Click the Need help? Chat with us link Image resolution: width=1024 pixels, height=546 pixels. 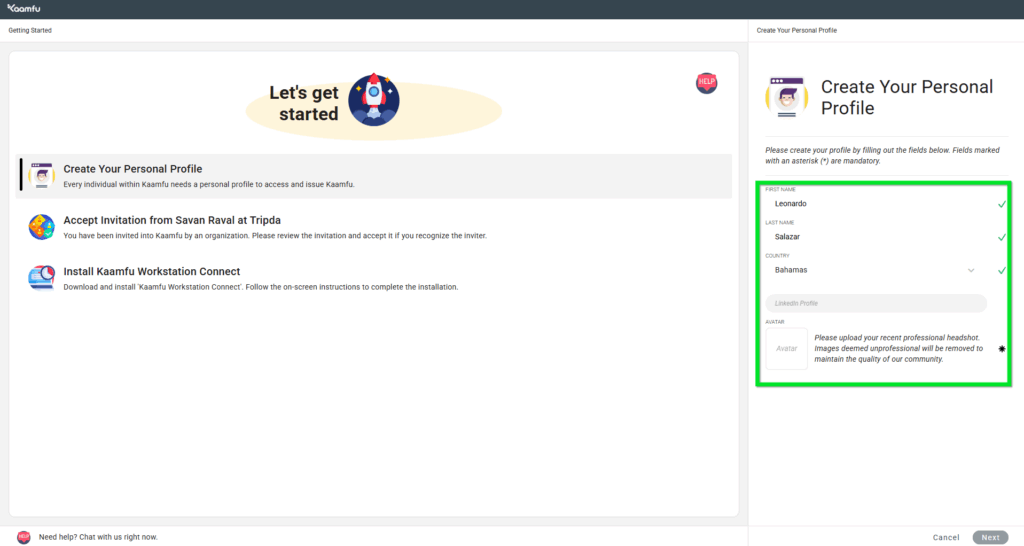coord(98,537)
